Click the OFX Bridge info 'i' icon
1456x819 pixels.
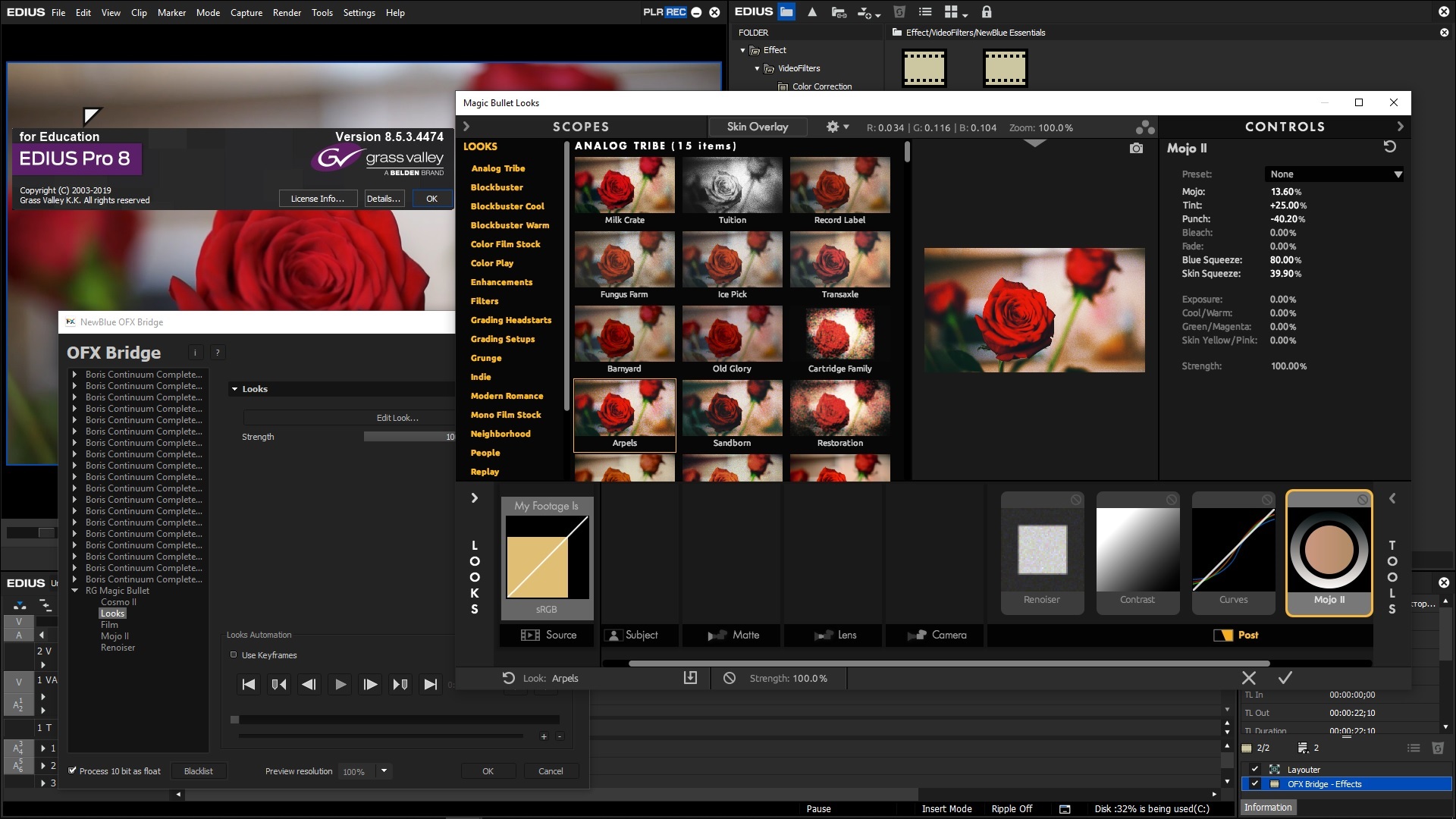click(196, 353)
